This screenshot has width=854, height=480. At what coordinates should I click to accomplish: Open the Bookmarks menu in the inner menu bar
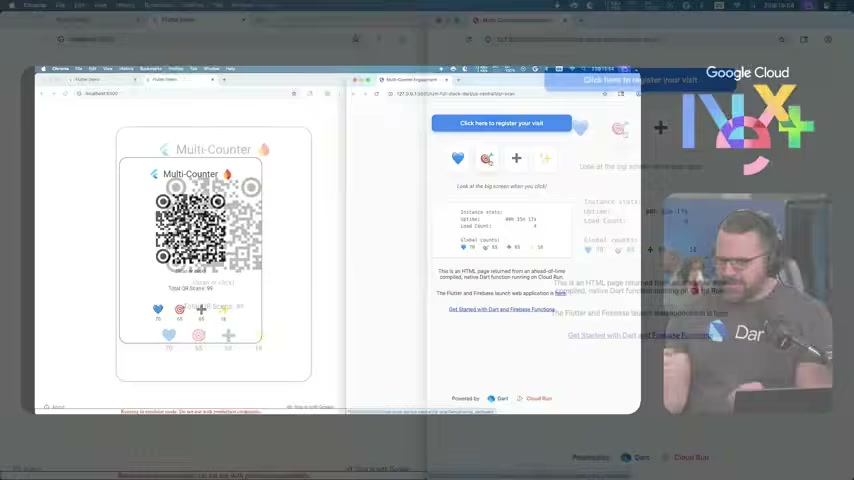coord(151,69)
